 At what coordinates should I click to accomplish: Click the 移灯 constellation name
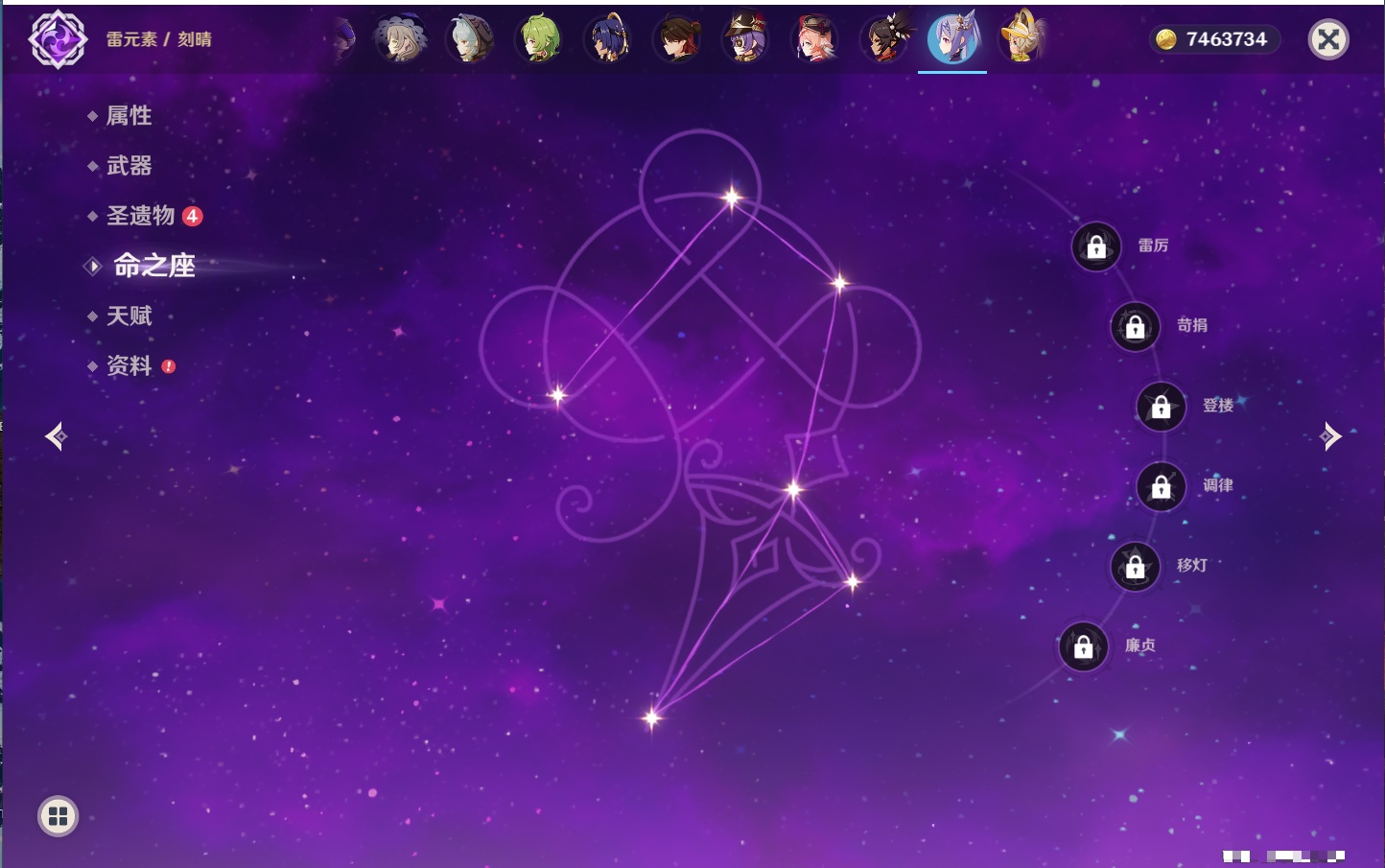[1192, 565]
